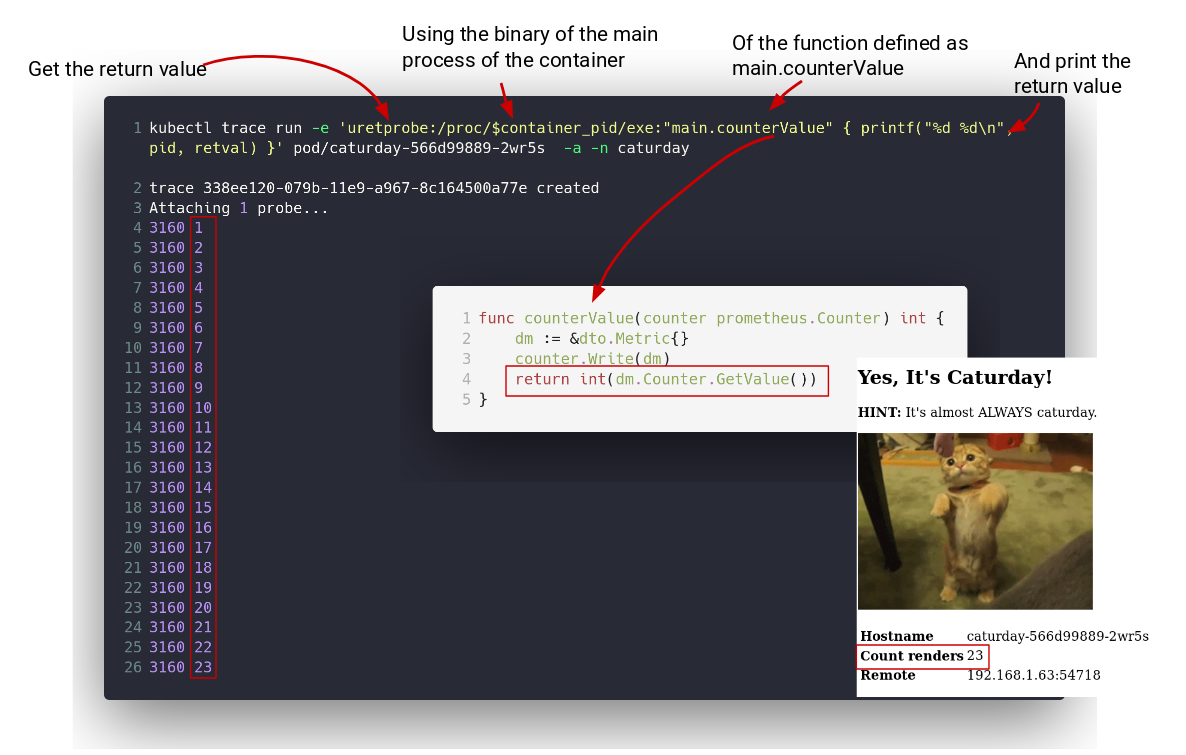This screenshot has height=755, width=1186.
Task: Click the pid 3160 on terminal line 4
Action: pyautogui.click(x=166, y=228)
